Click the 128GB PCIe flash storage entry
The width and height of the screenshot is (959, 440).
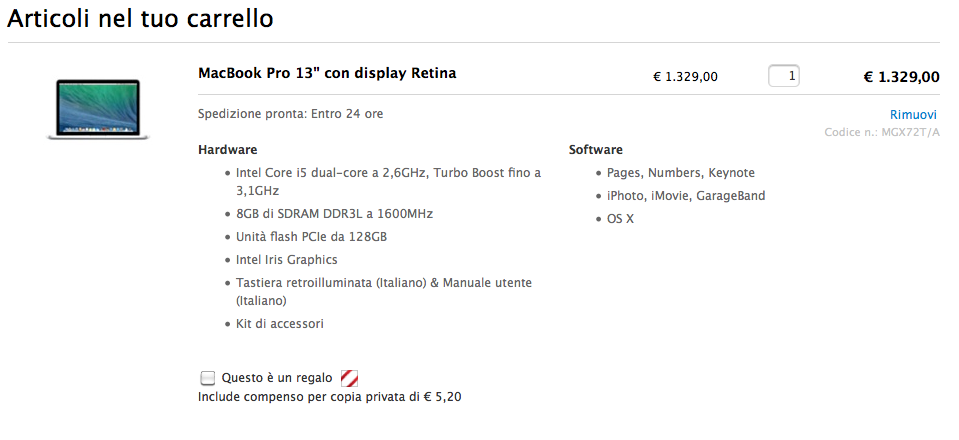pyautogui.click(x=311, y=237)
